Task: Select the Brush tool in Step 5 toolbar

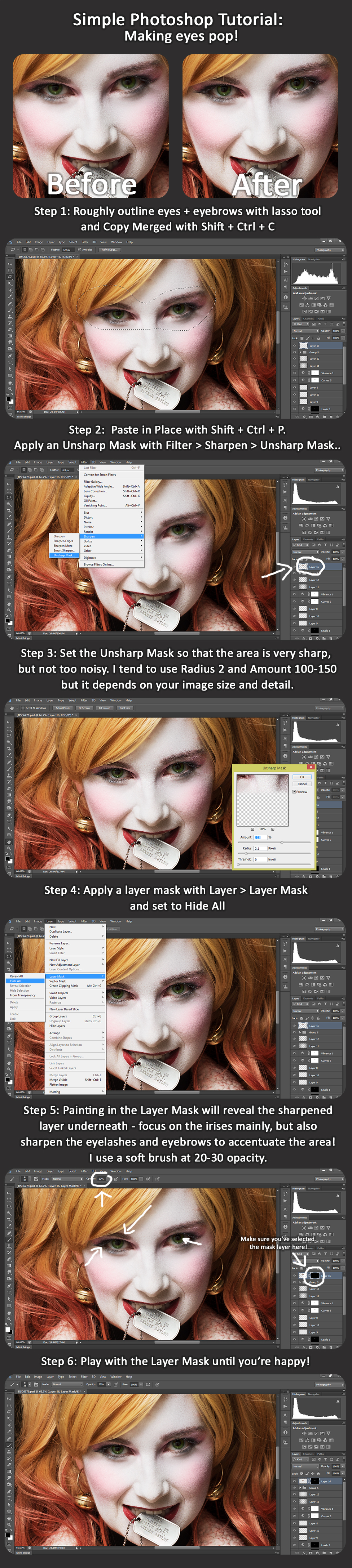Action: coord(10,1239)
